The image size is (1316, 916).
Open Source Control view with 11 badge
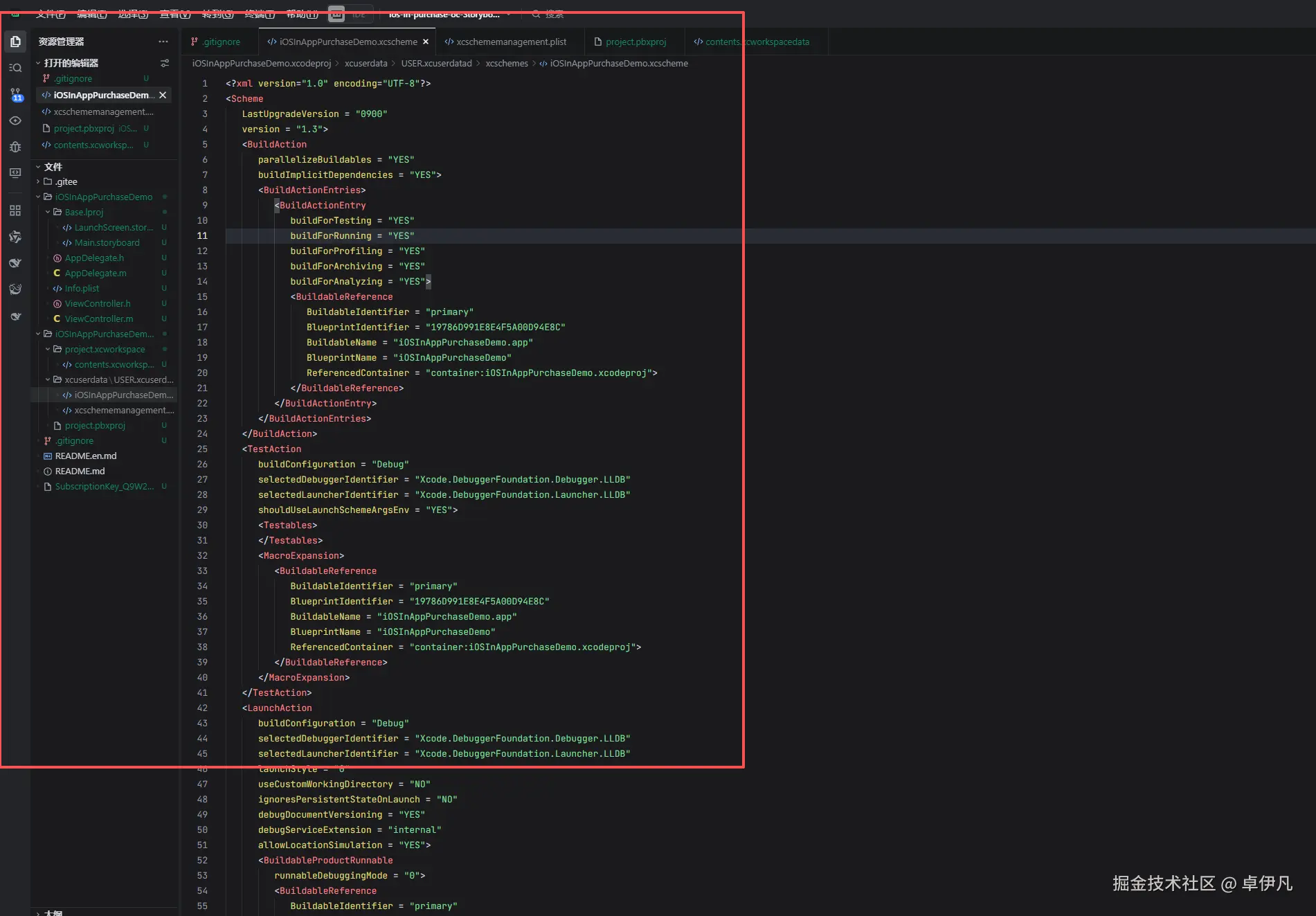(15, 94)
